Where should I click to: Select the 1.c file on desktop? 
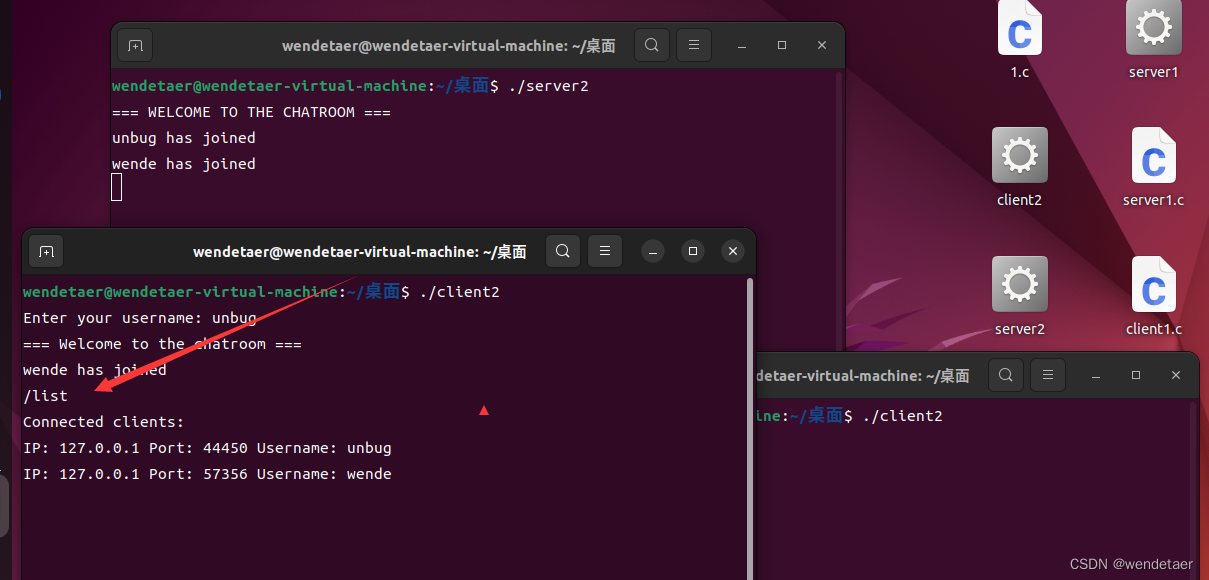[1019, 40]
